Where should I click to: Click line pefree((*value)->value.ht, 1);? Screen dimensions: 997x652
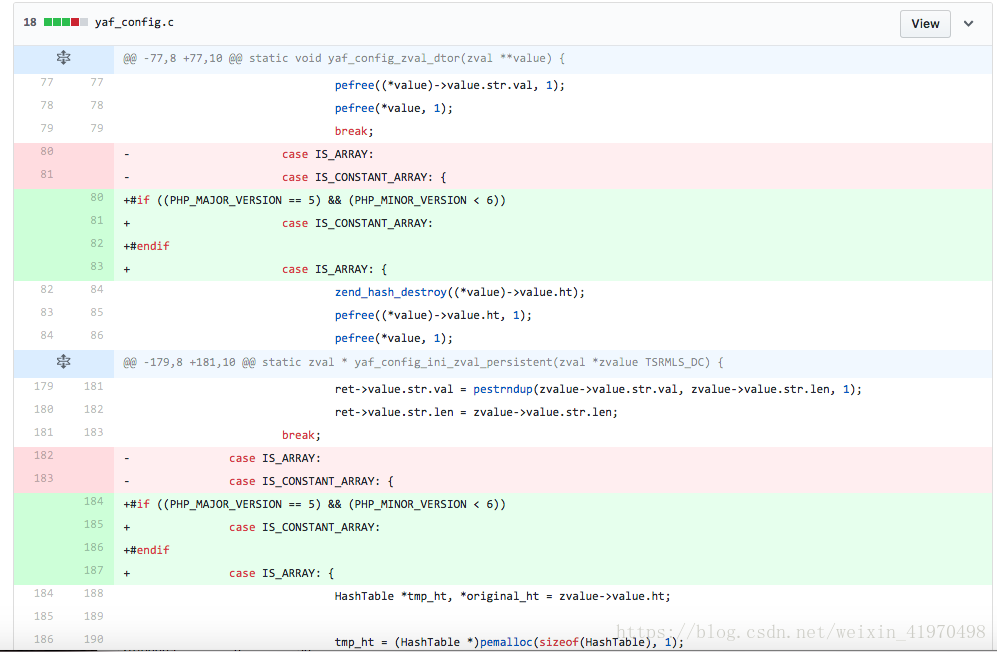(433, 316)
